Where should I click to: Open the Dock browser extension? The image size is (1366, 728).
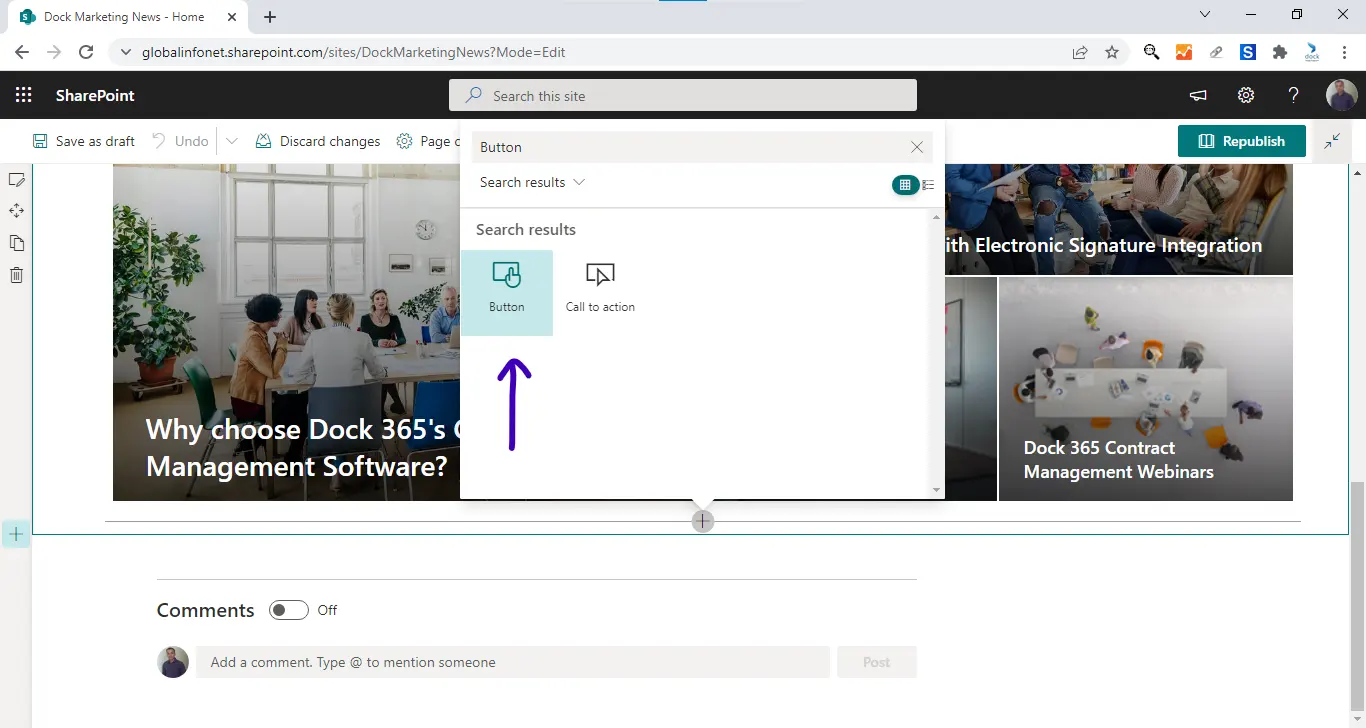tap(1312, 52)
